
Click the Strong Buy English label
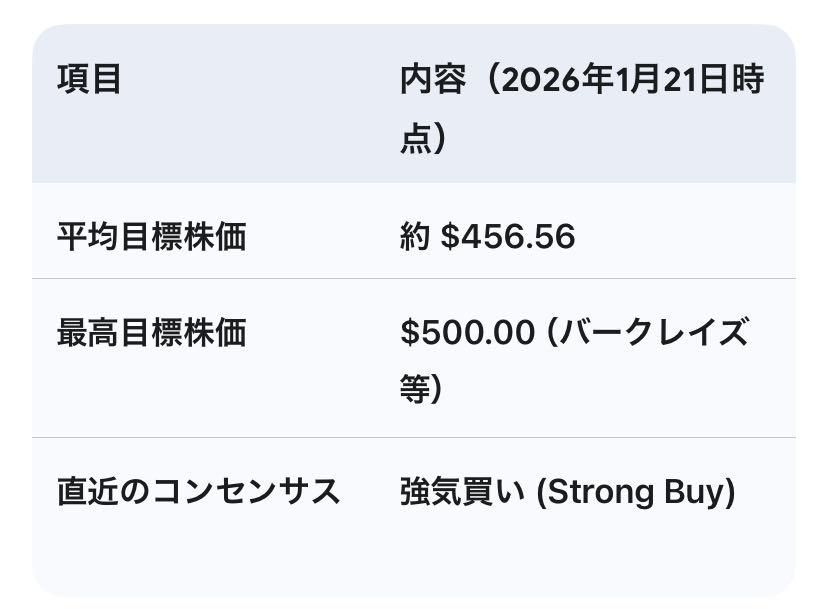pos(636,492)
